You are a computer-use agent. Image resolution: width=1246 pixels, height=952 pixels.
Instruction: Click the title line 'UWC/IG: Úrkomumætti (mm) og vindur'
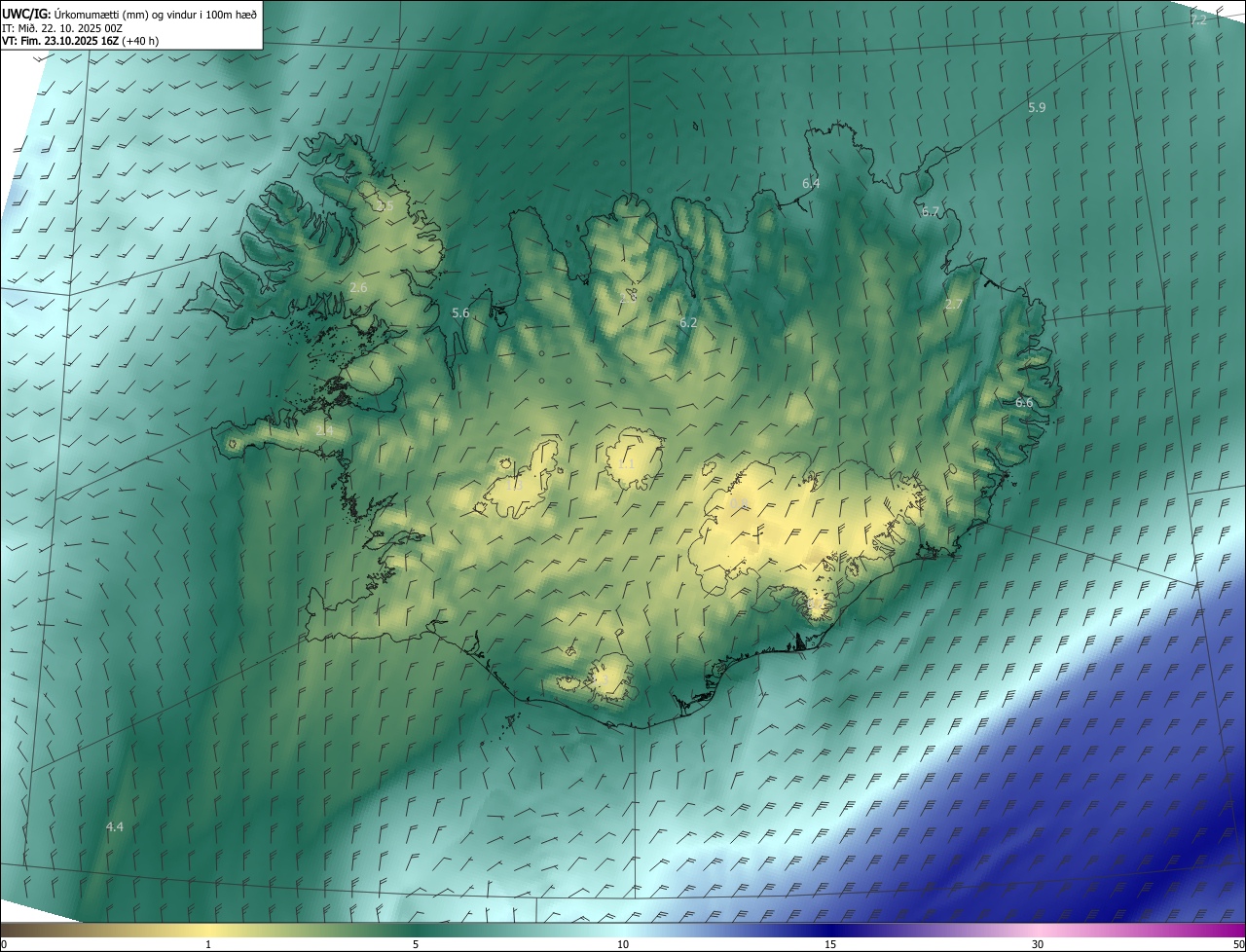[129, 14]
